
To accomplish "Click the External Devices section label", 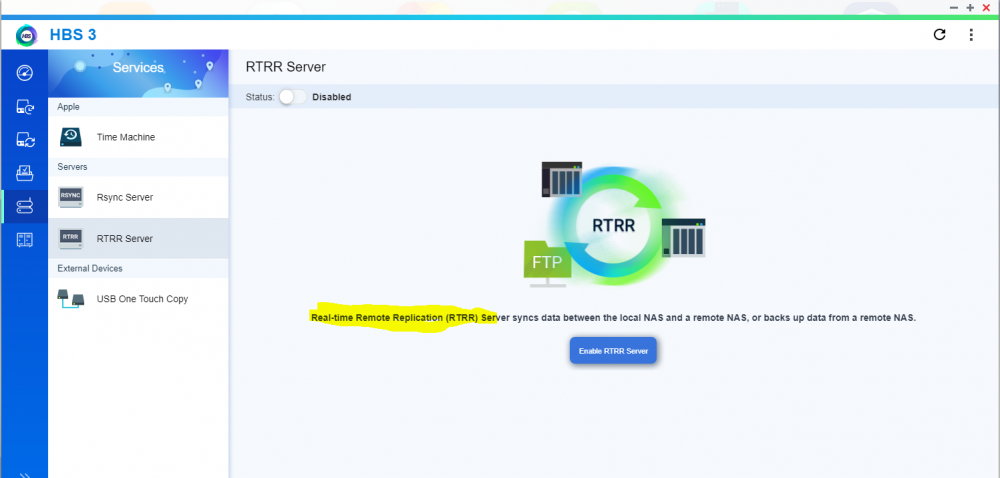I will 90,268.
